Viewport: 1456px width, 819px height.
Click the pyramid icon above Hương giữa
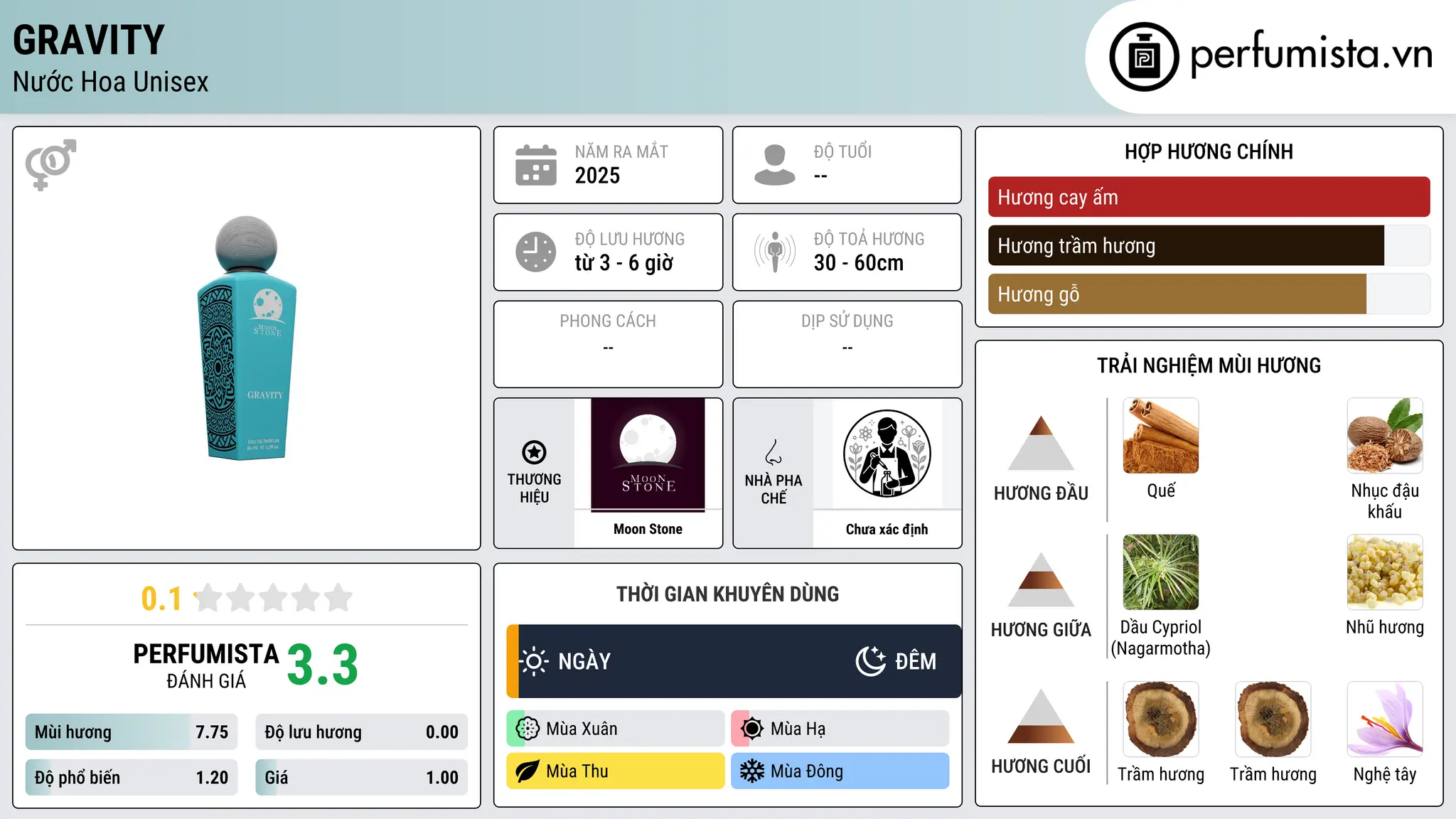point(1041,579)
